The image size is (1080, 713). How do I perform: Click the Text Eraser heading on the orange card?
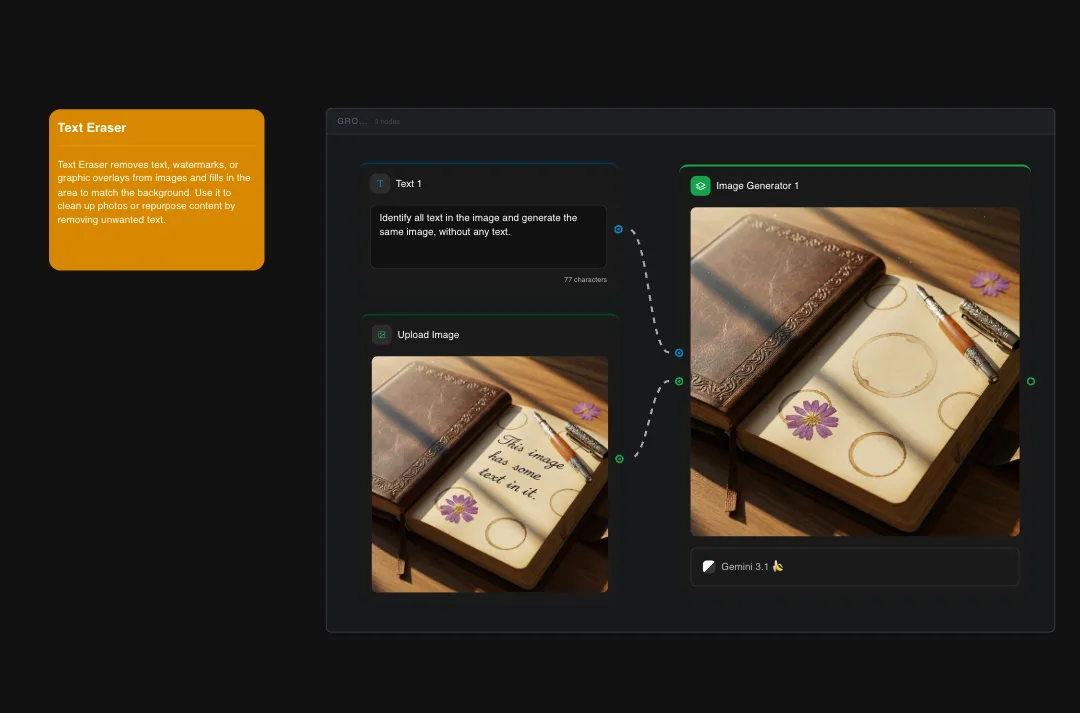click(91, 127)
